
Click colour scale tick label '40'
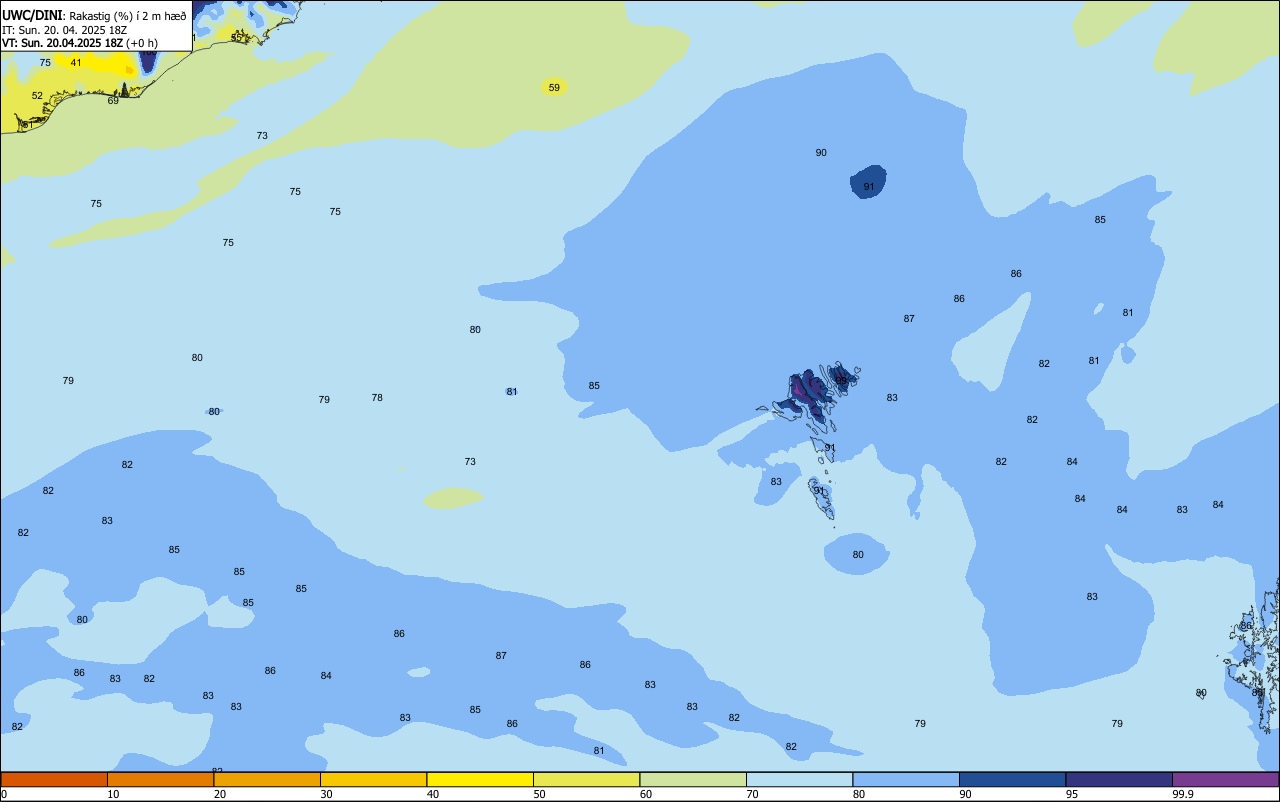pos(433,794)
